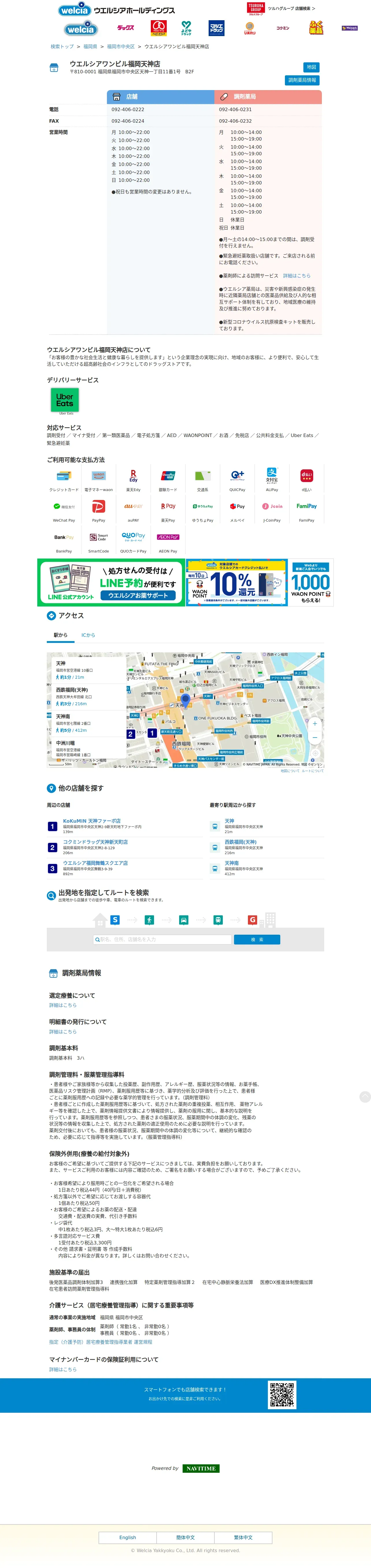Viewport: 371px width, 1568px height.
Task: Switch to the 駅から access tab
Action: click(x=60, y=635)
